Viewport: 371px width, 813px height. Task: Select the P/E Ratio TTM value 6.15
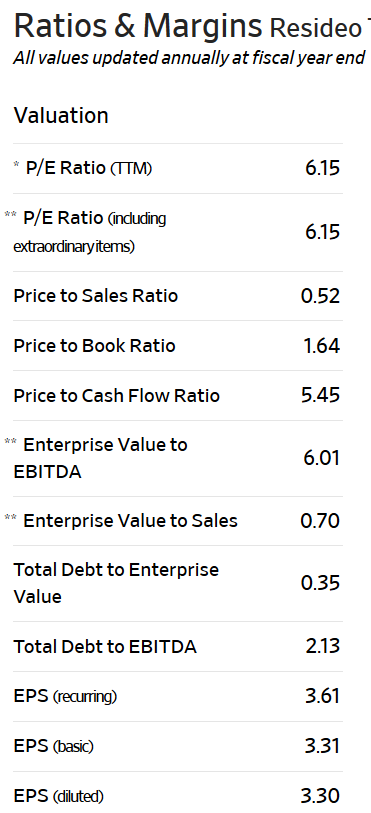click(x=322, y=168)
